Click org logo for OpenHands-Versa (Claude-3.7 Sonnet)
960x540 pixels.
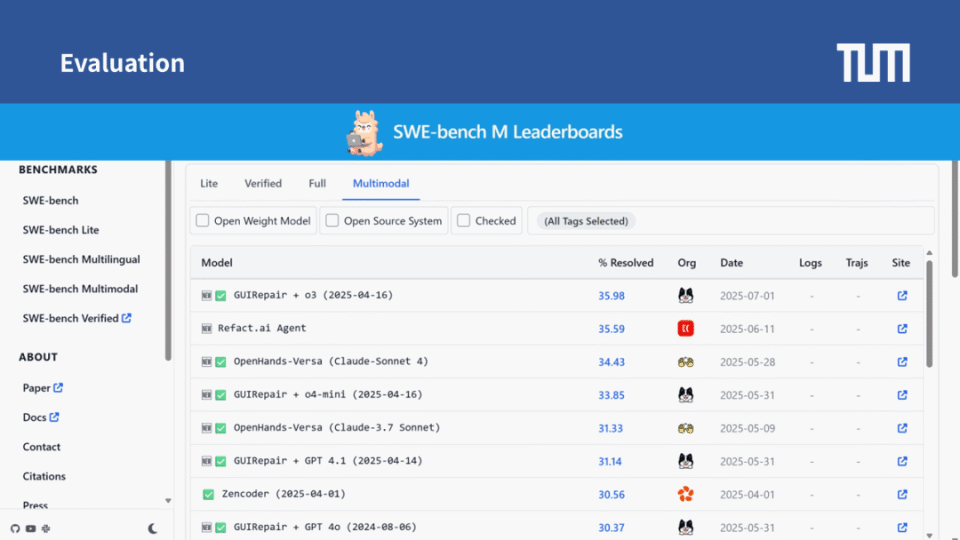point(686,428)
